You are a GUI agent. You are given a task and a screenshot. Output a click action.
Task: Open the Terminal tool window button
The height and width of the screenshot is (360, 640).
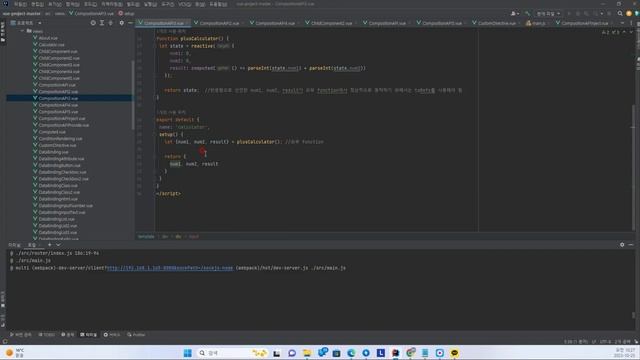pos(88,335)
